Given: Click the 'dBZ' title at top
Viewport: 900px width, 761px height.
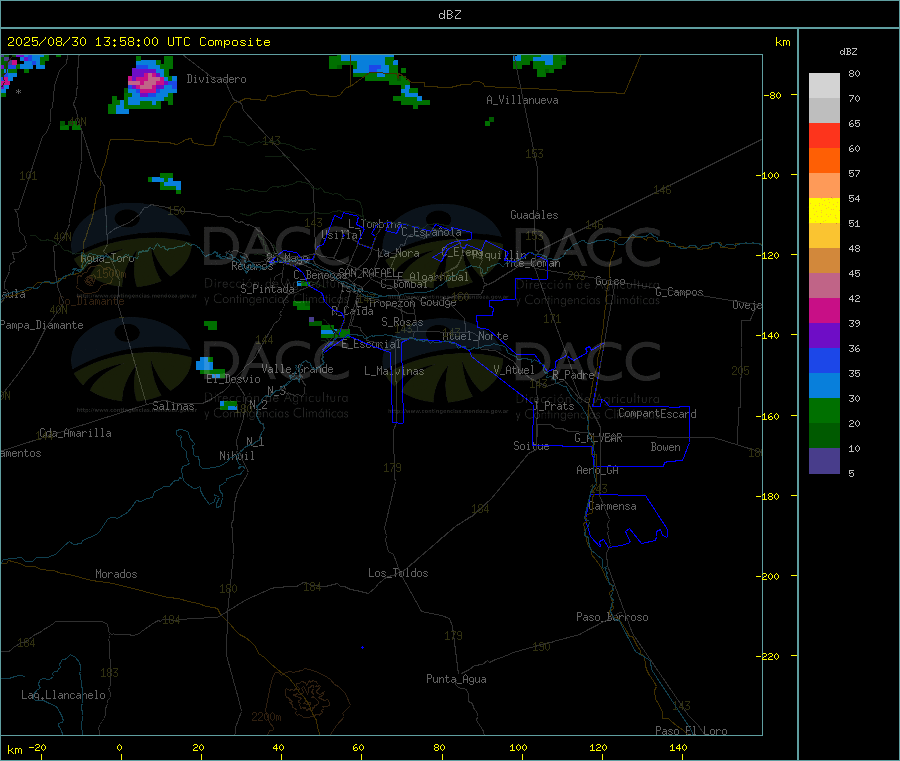Looking at the screenshot, I should pyautogui.click(x=449, y=15).
